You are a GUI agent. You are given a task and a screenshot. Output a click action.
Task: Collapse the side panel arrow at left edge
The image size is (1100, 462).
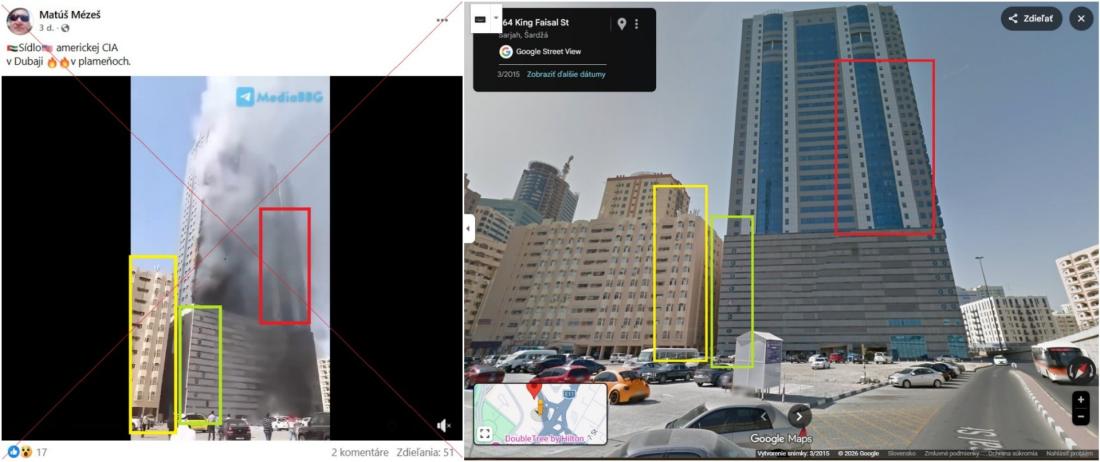(469, 229)
